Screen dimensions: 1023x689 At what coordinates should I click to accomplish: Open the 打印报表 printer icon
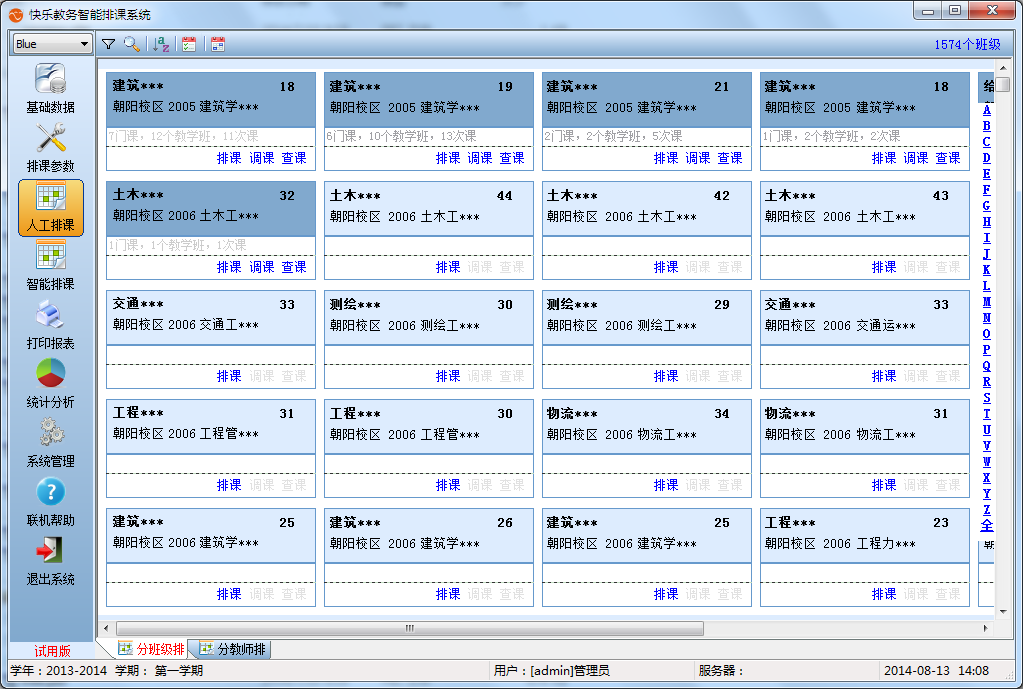[50, 316]
